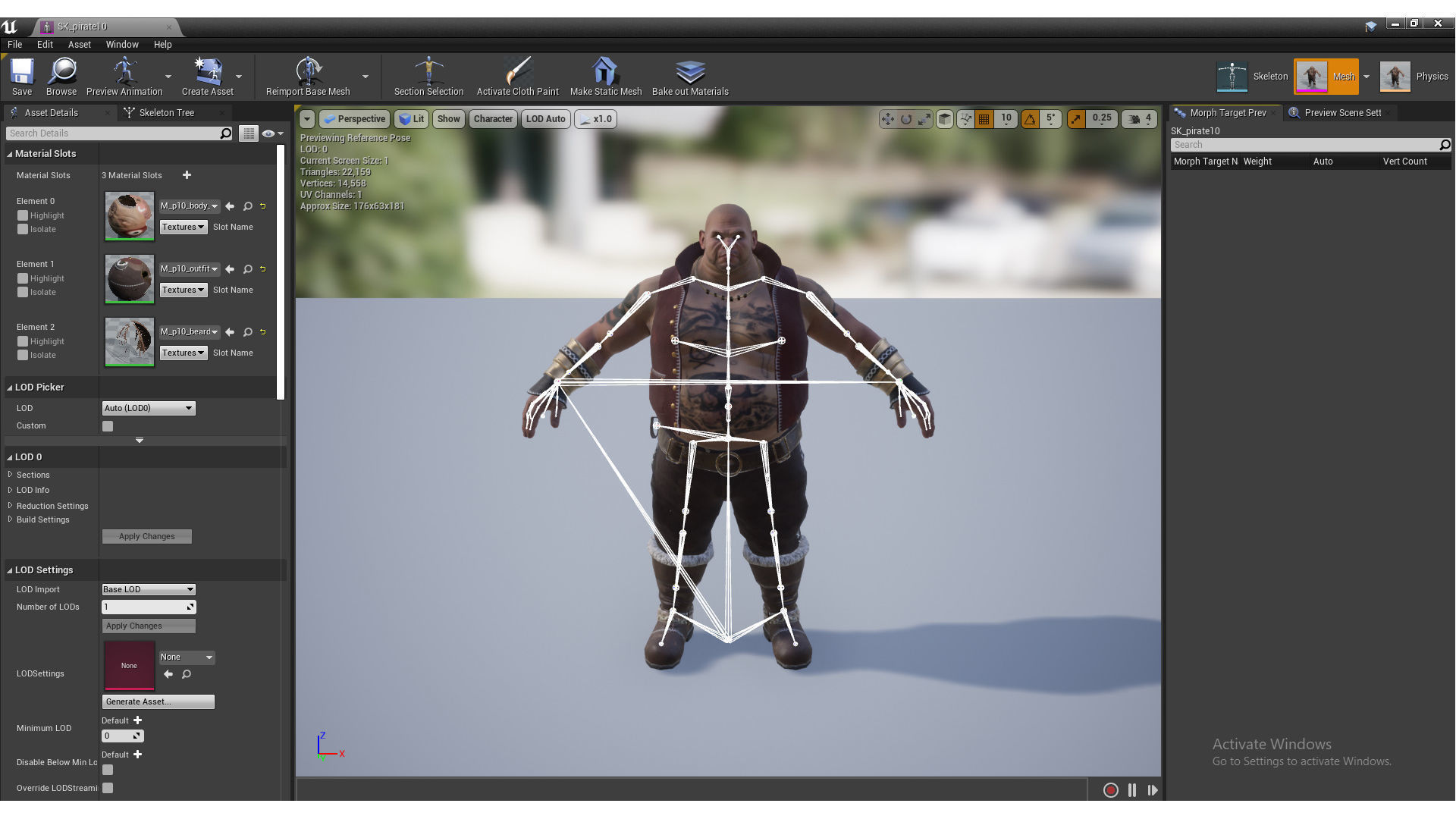Open the LOD Auto (LOD0) dropdown

[149, 408]
